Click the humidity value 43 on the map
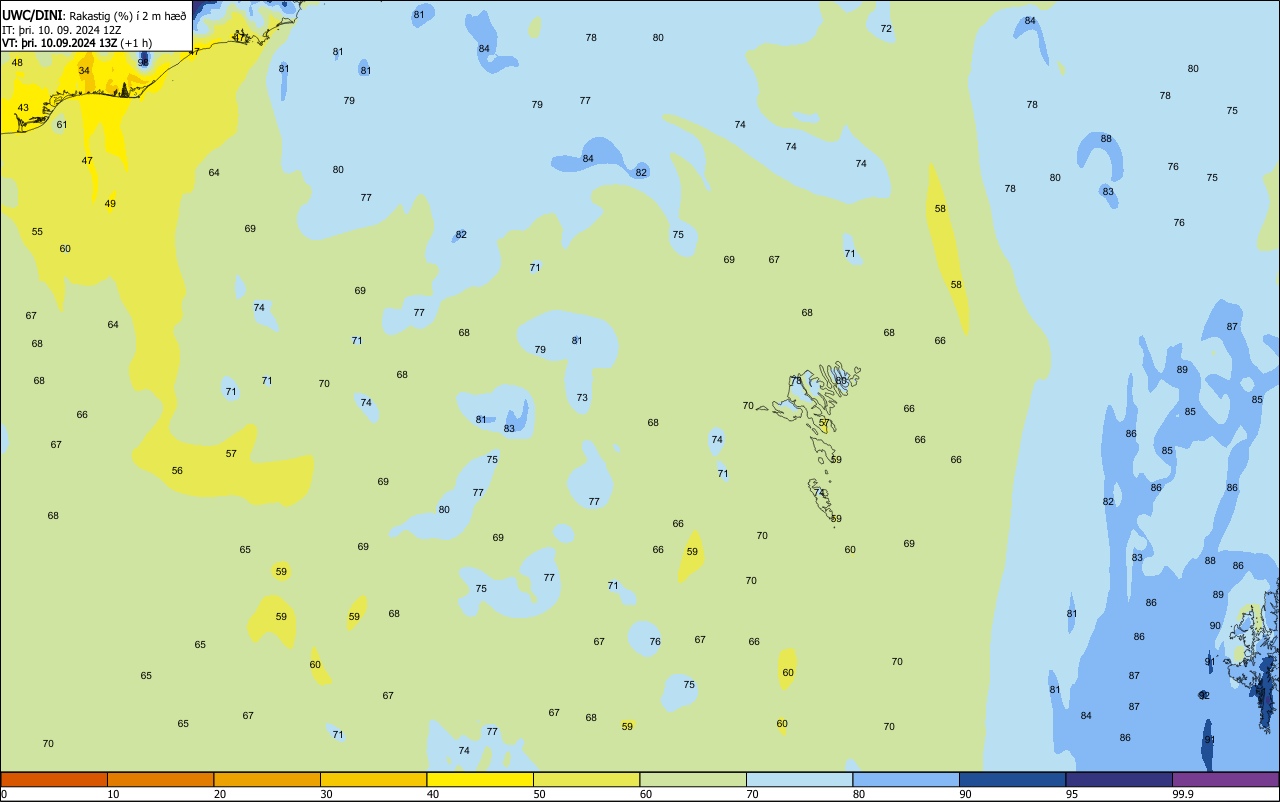The image size is (1280, 802). coord(23,108)
